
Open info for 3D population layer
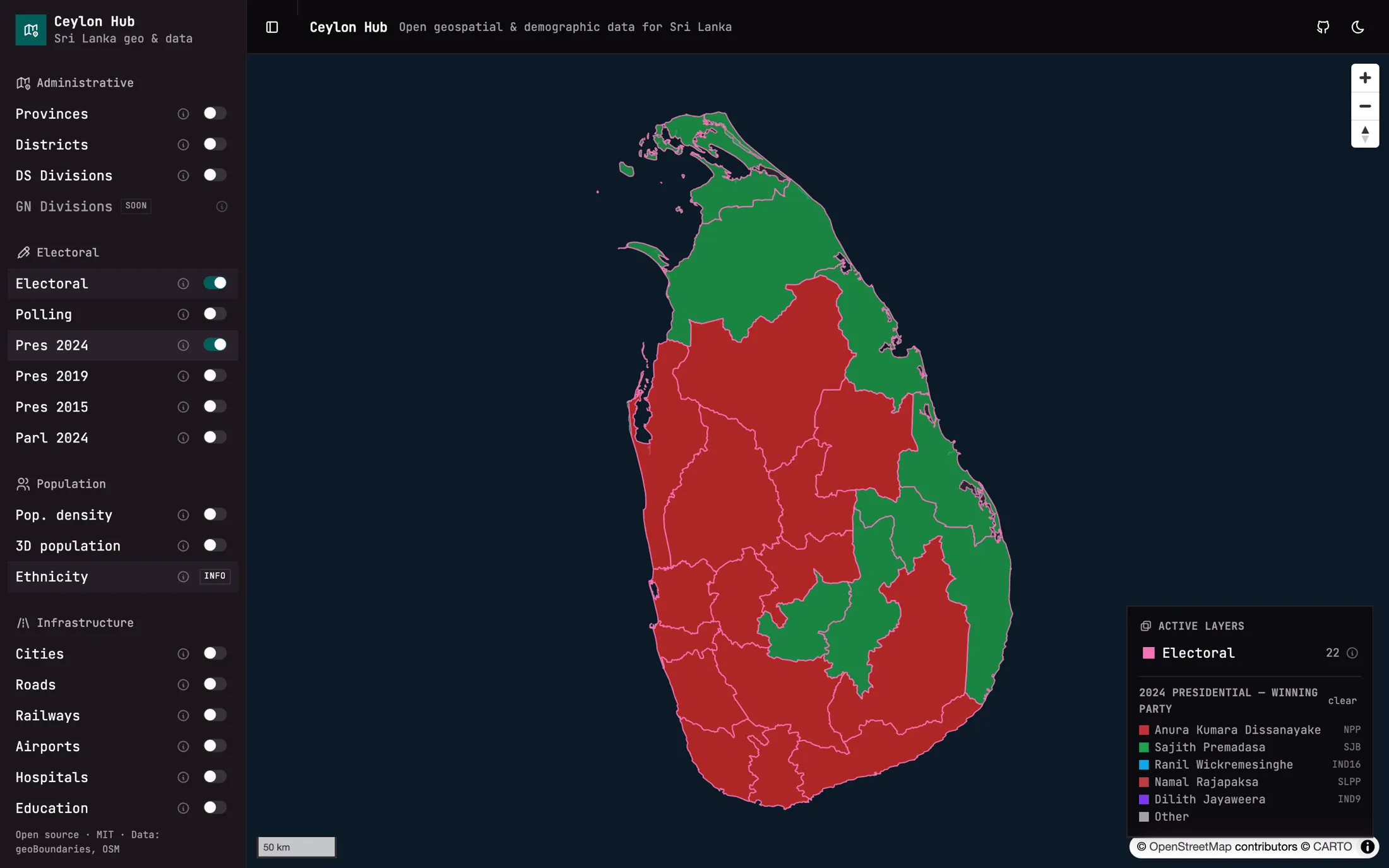click(183, 546)
